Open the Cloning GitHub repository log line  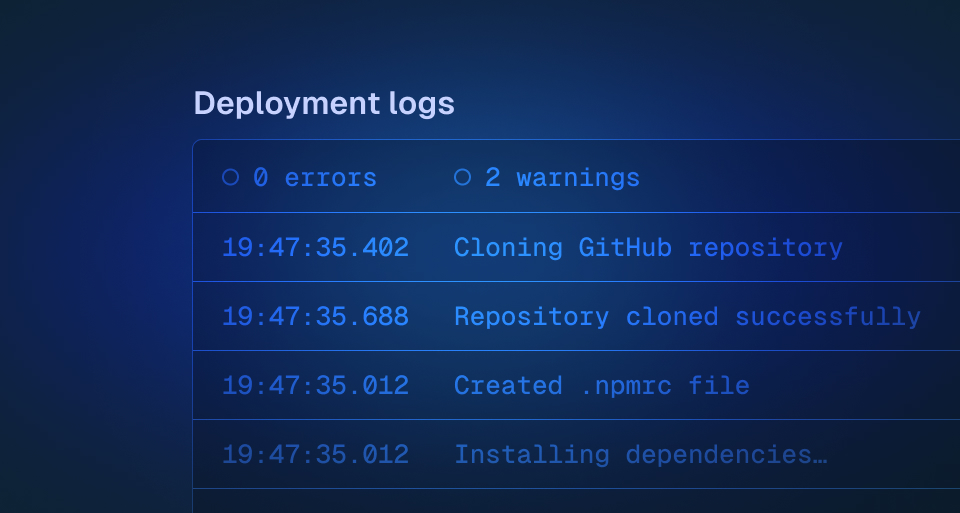pyautogui.click(x=648, y=248)
